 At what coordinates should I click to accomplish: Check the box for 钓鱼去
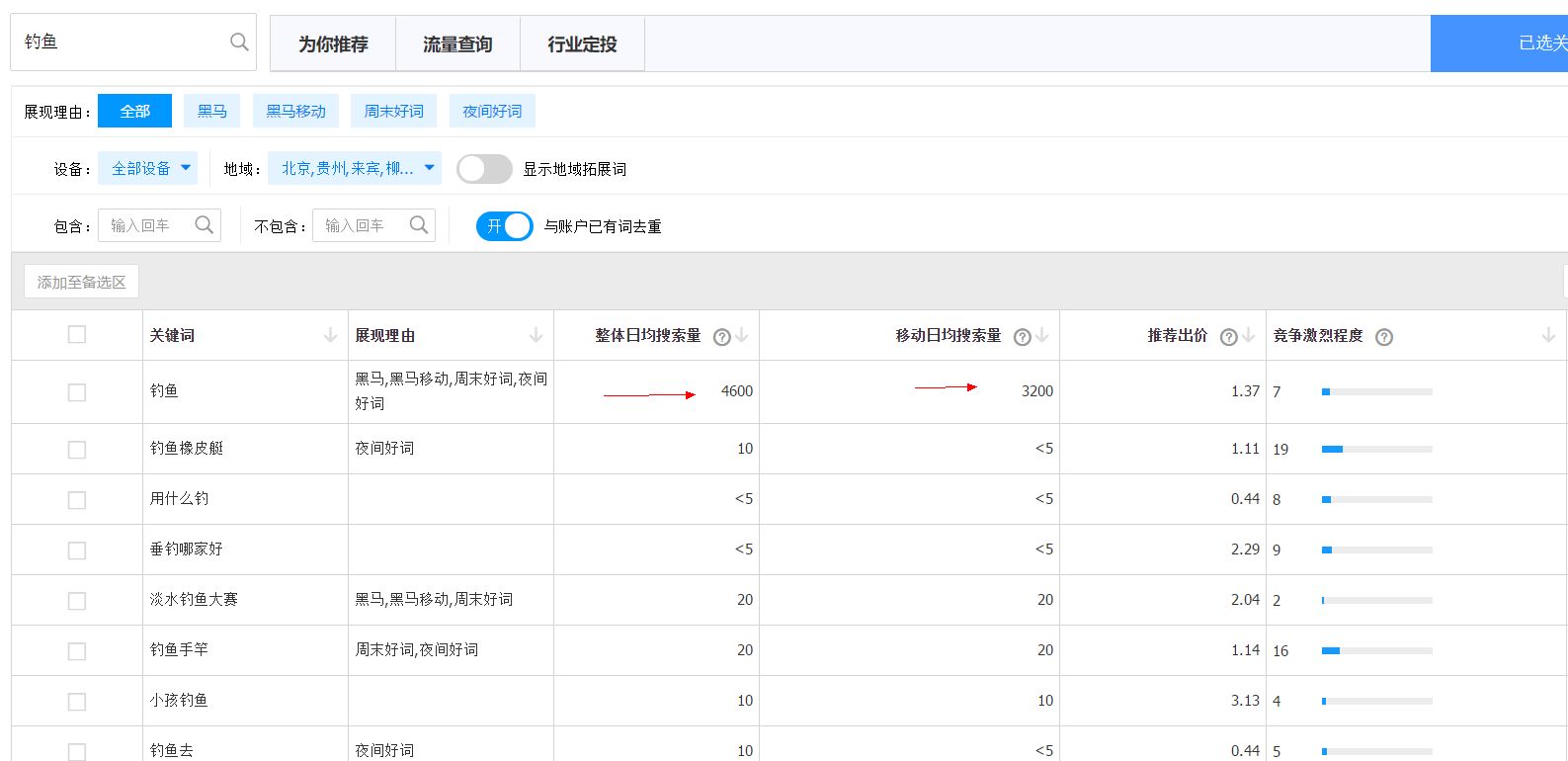77,751
